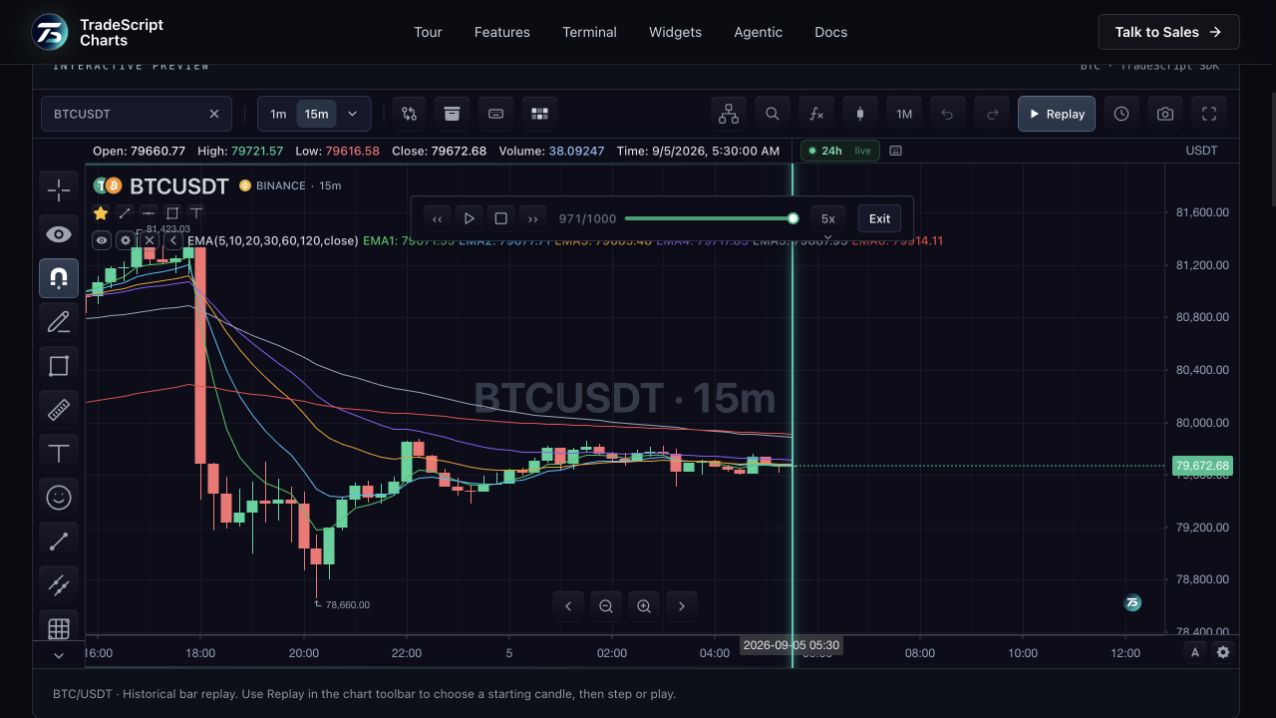The image size is (1276, 718).
Task: Select the ruler measure tool
Action: (59, 409)
